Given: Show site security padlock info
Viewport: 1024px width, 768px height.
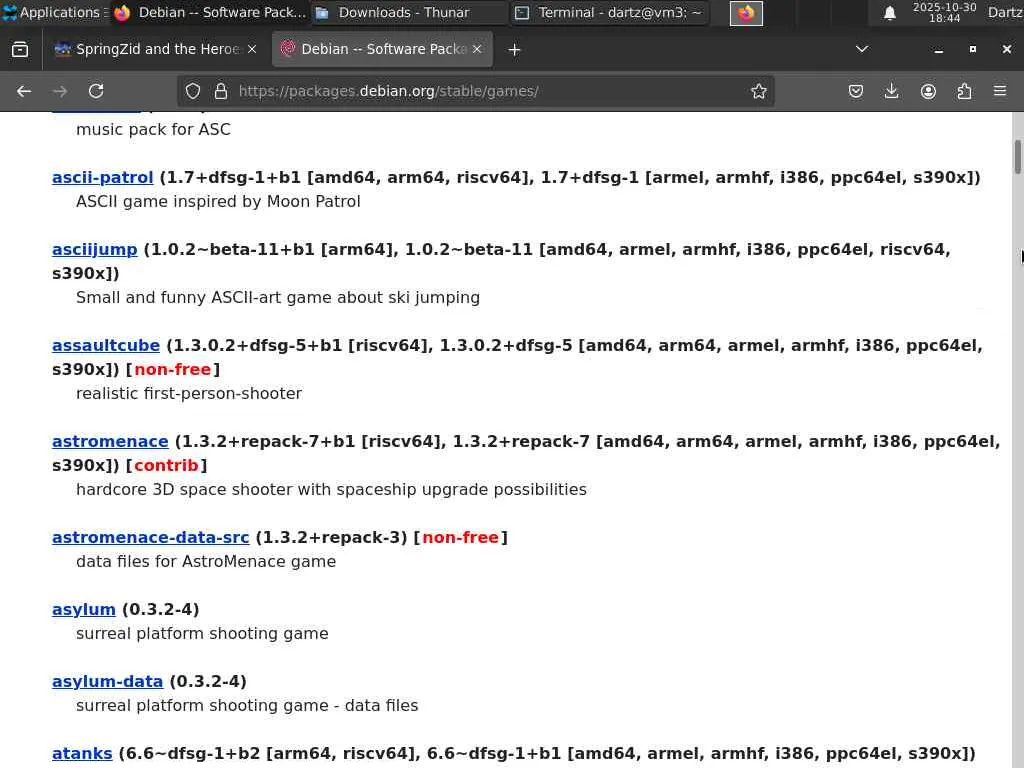Looking at the screenshot, I should tap(221, 91).
